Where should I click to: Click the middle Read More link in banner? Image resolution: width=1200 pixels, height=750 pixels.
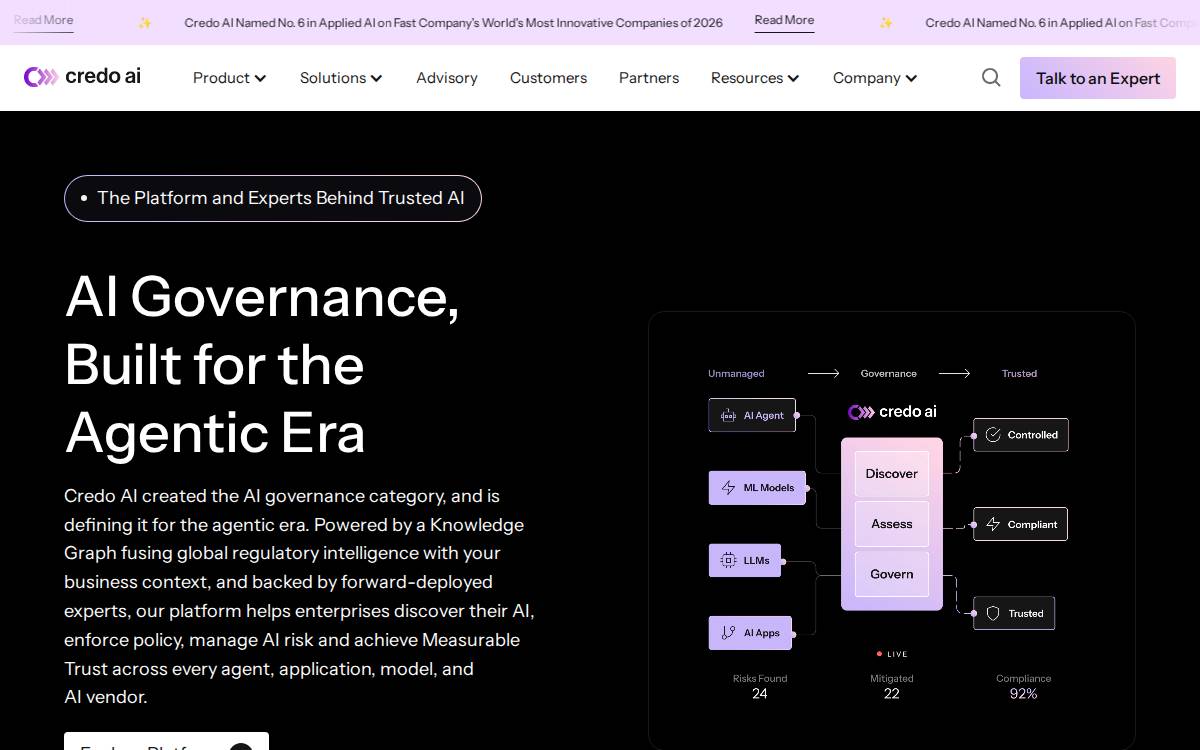[x=784, y=21]
